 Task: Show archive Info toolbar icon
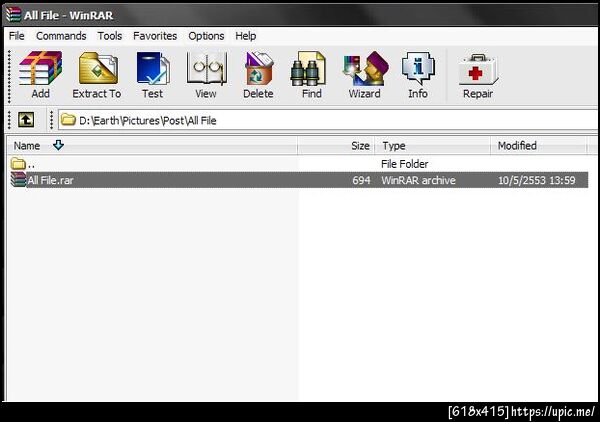(418, 68)
